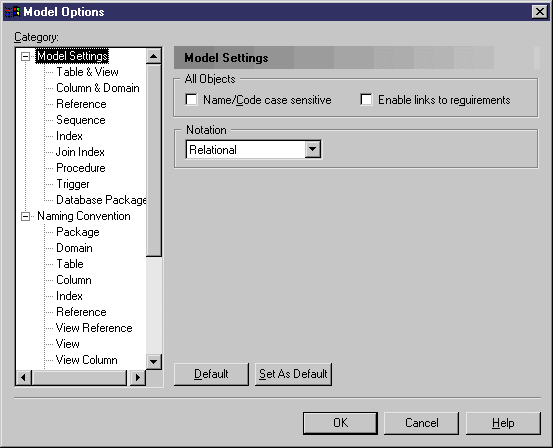Confirm with the OK button
Image resolution: width=553 pixels, height=448 pixels.
(x=340, y=423)
